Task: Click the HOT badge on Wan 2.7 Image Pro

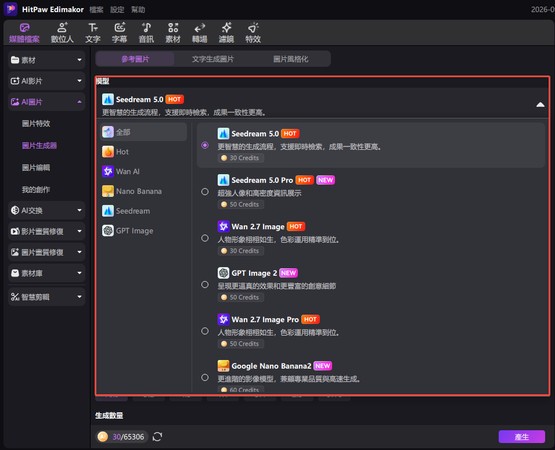Action: click(310, 319)
